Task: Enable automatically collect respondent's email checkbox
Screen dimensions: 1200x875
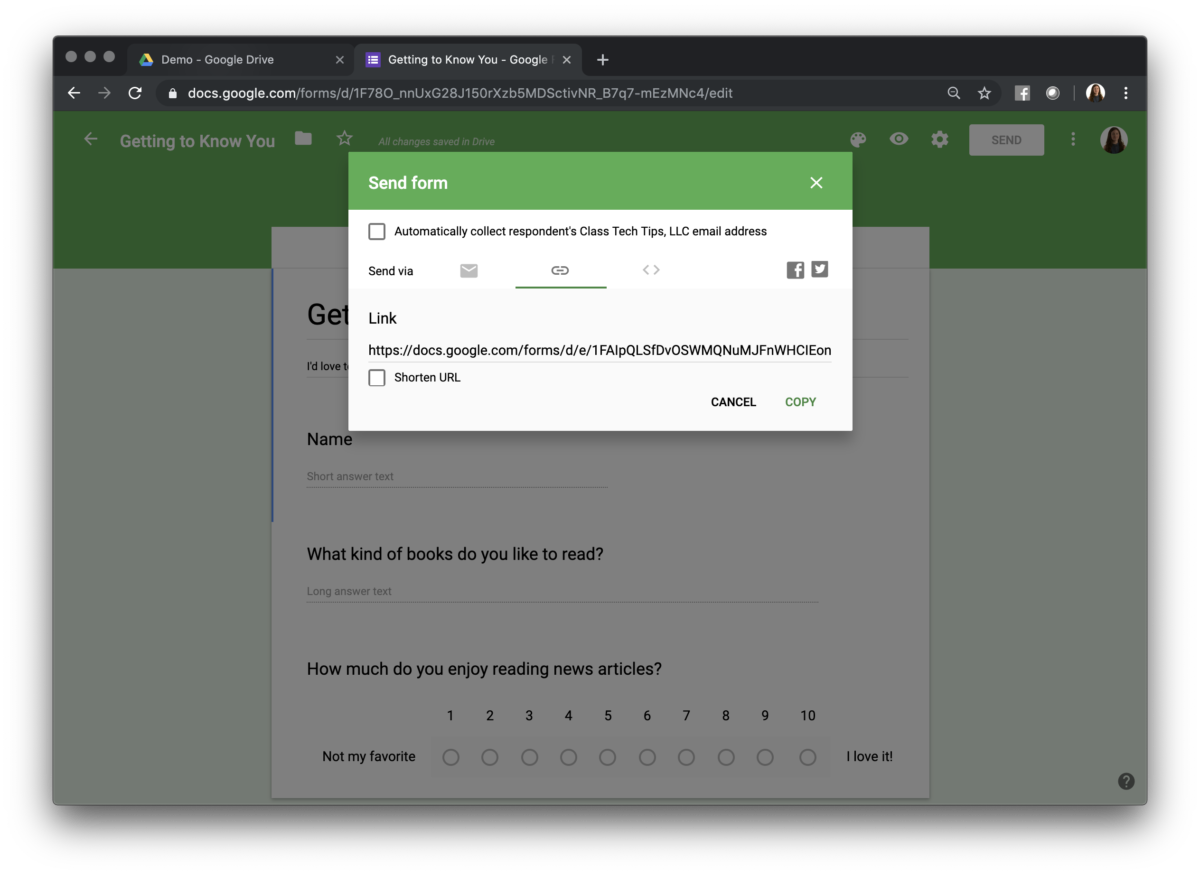Action: tap(377, 232)
